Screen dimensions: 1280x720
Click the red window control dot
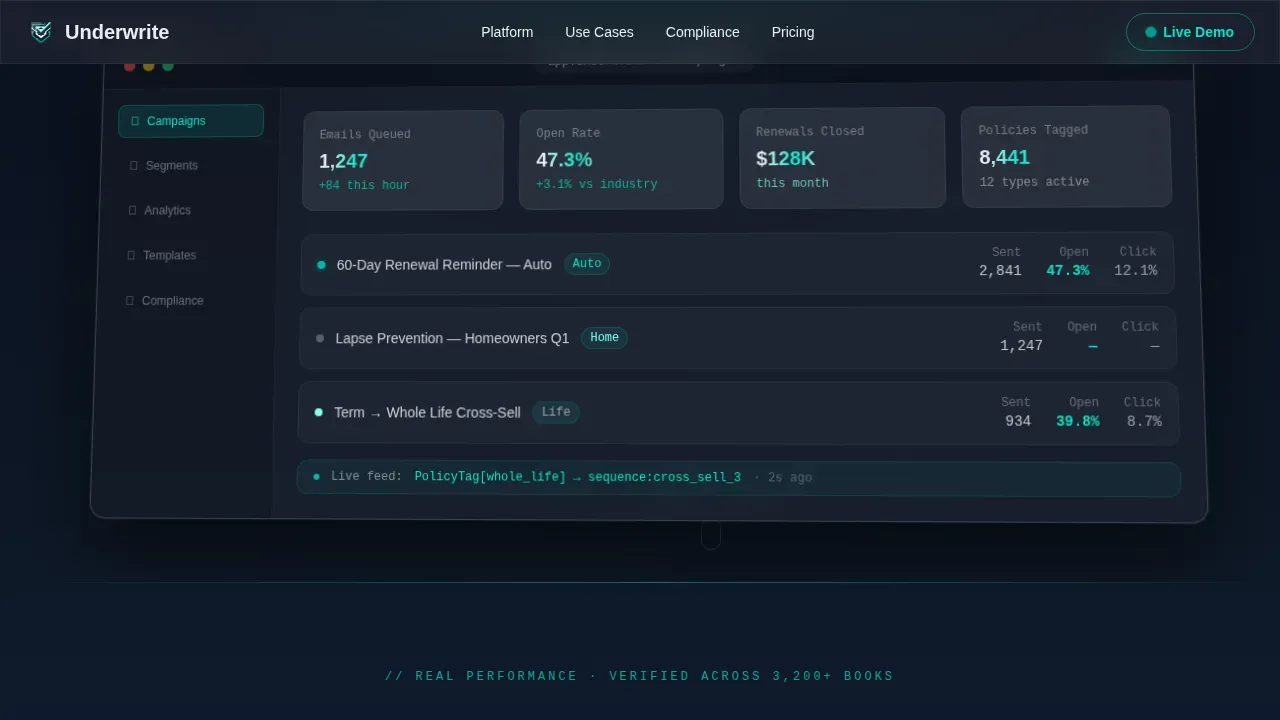coord(130,66)
